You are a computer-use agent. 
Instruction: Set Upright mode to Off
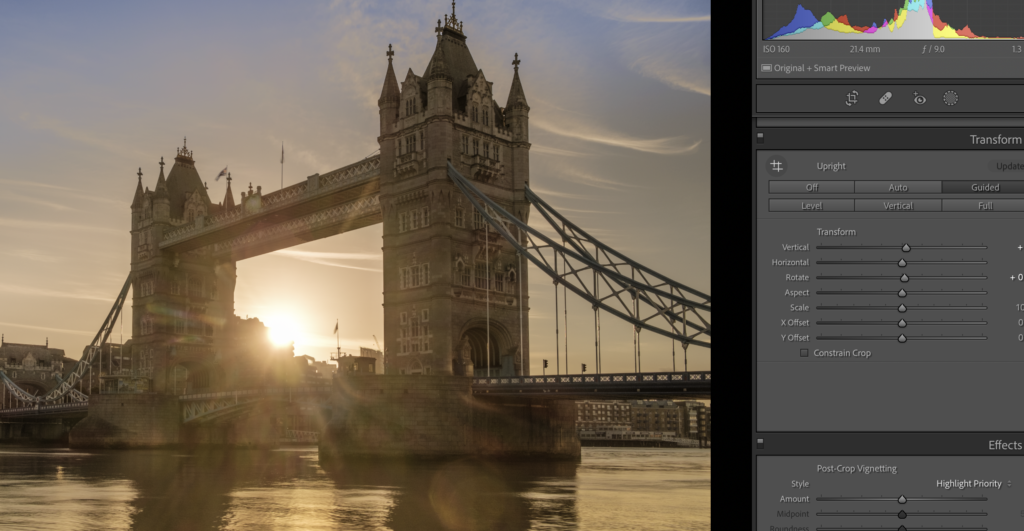click(x=811, y=187)
